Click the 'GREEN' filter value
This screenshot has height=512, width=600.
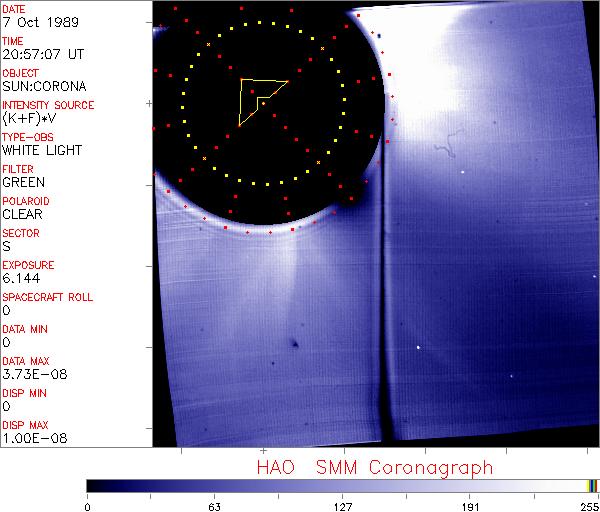(x=23, y=182)
